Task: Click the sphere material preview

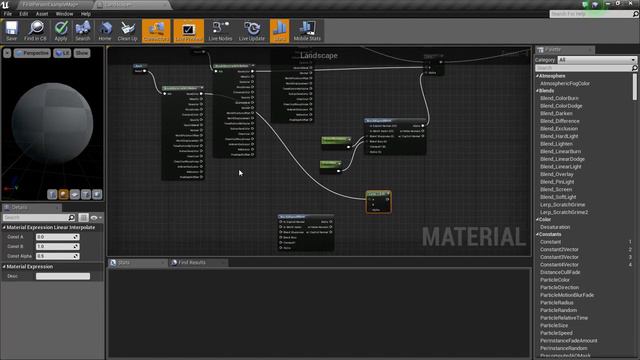Action: tap(52, 123)
